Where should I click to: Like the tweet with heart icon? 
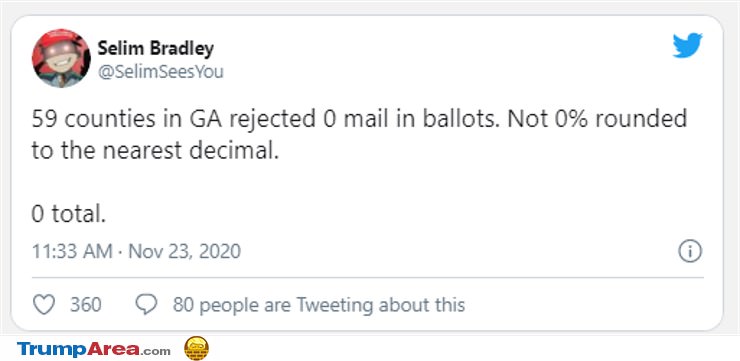(x=44, y=305)
